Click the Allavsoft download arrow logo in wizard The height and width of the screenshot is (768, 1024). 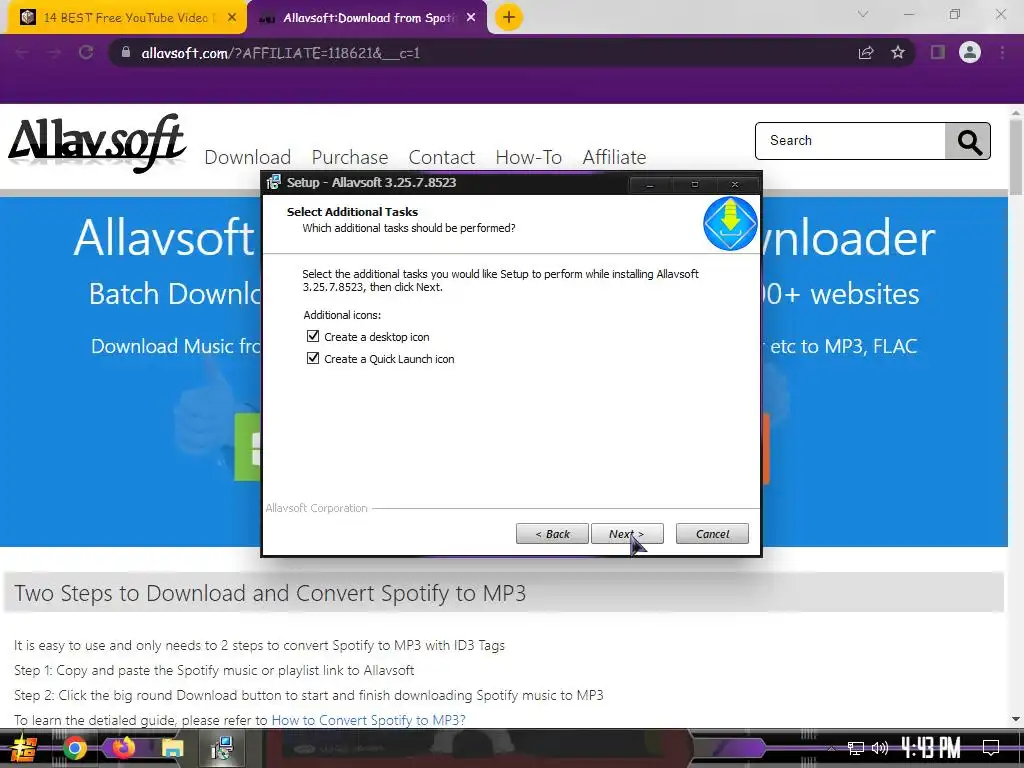click(730, 223)
